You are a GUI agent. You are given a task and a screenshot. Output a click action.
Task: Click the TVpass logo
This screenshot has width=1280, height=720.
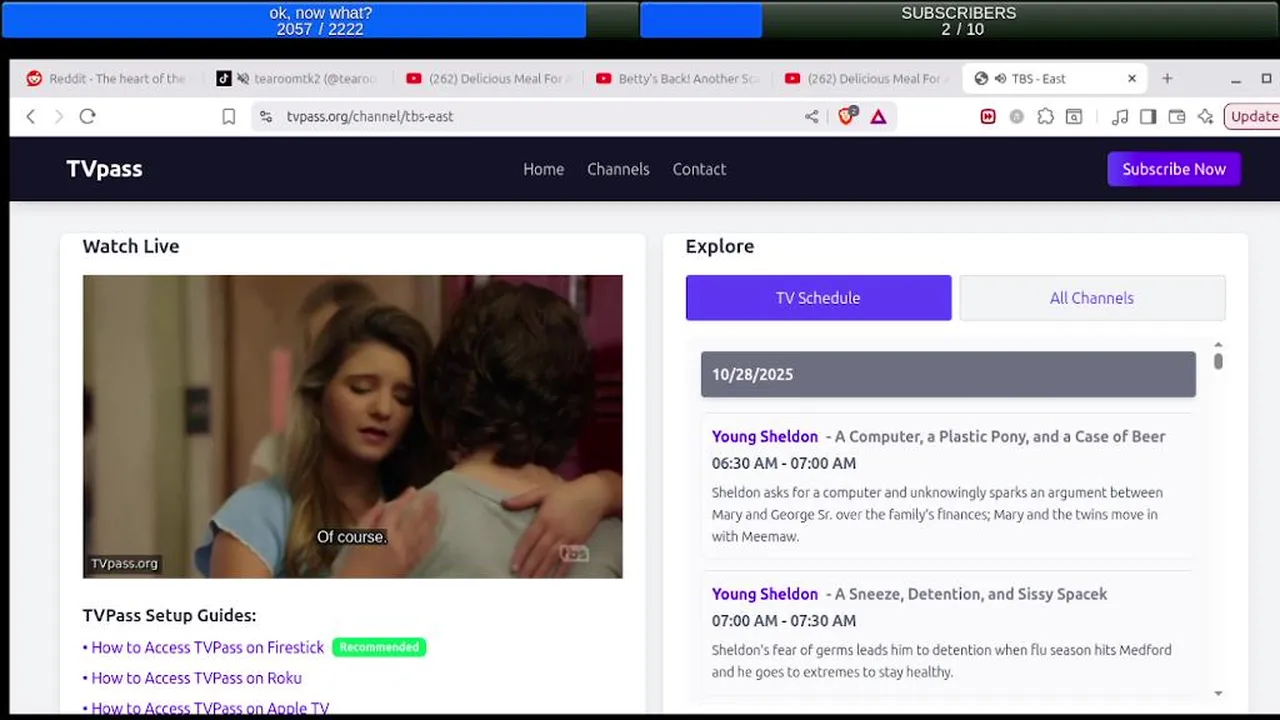pos(104,169)
